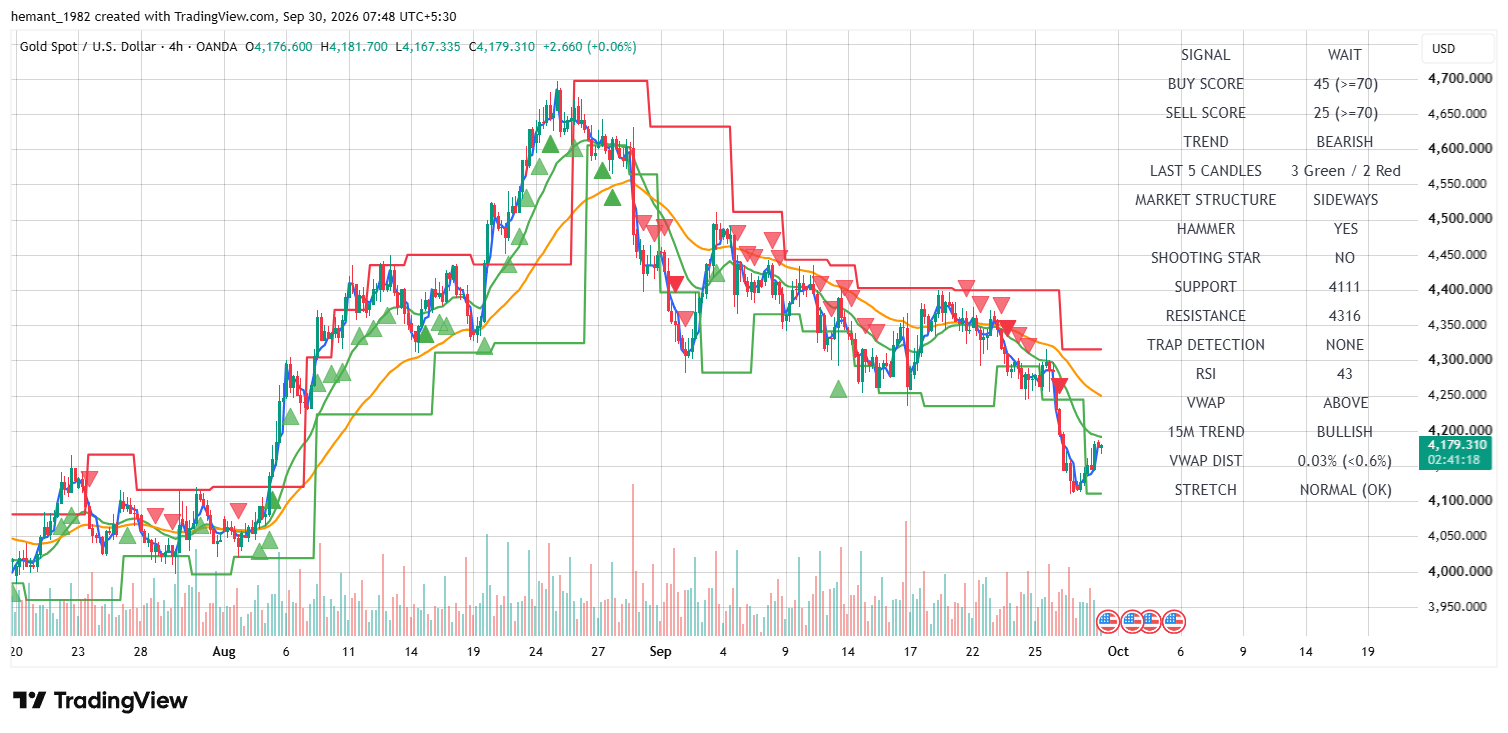
Task: Click the VWAP value ABOVE
Action: point(1345,403)
